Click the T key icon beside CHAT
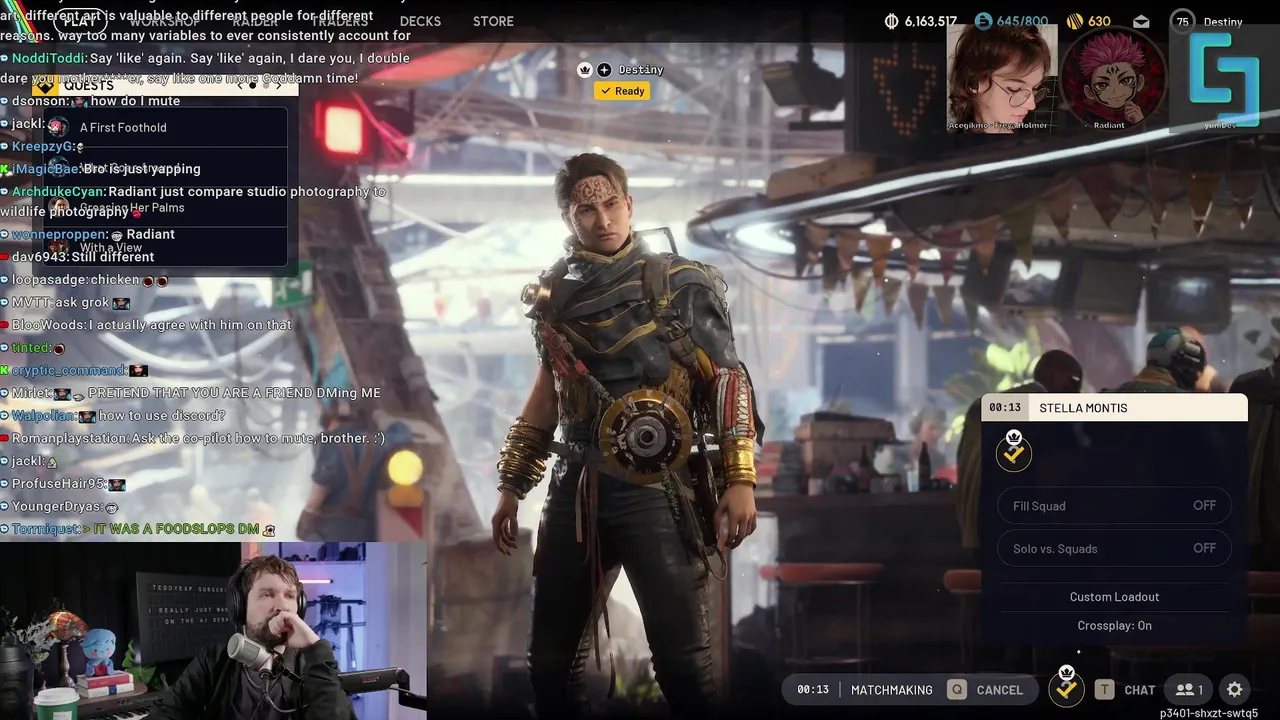Screen dimensions: 1280x720 click(x=1104, y=690)
